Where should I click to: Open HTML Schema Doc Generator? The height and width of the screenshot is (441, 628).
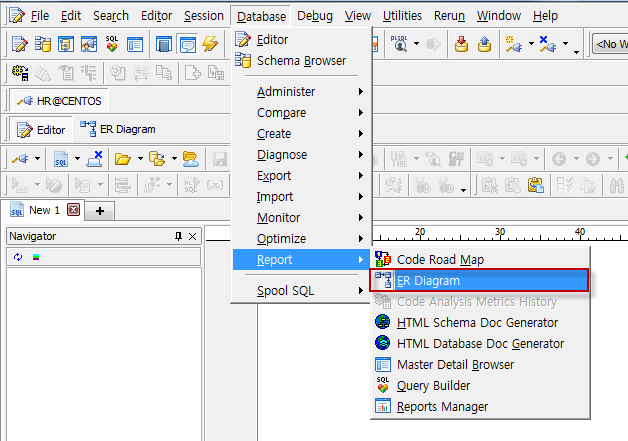click(477, 322)
